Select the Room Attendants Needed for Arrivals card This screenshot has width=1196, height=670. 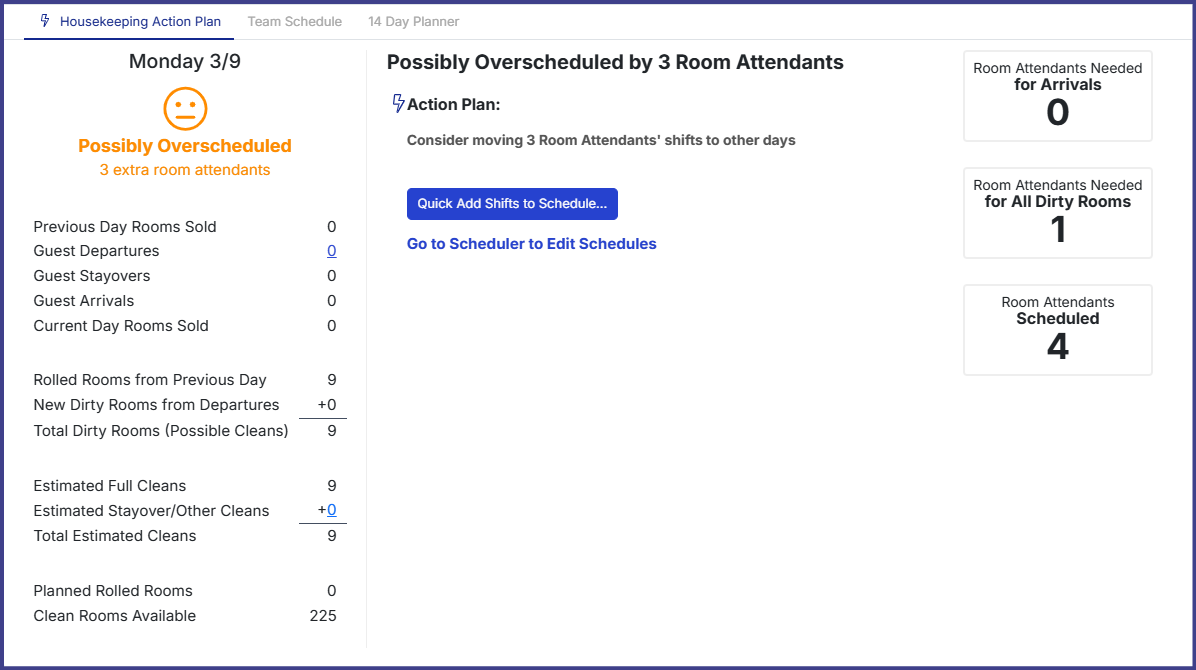(1057, 96)
